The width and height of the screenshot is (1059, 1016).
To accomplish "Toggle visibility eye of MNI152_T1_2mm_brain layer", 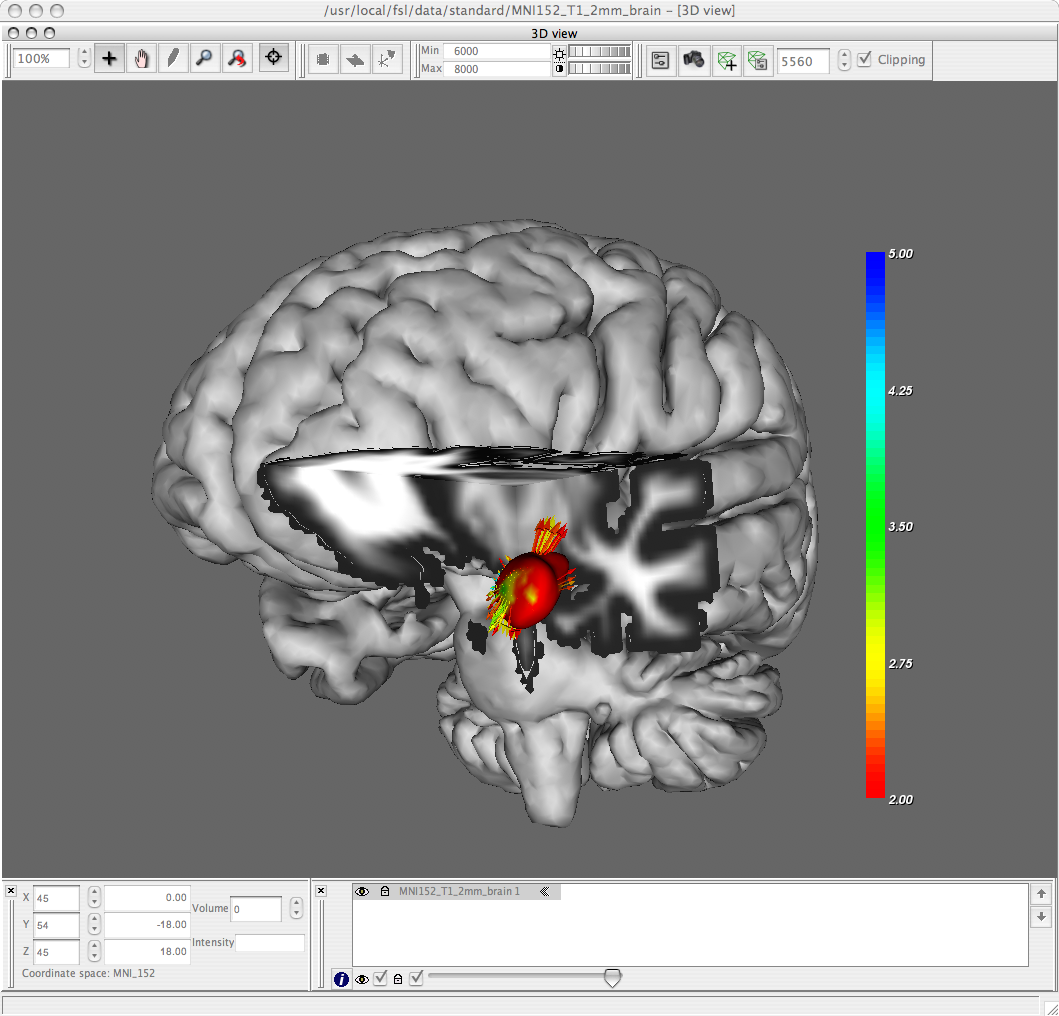I will click(x=362, y=891).
